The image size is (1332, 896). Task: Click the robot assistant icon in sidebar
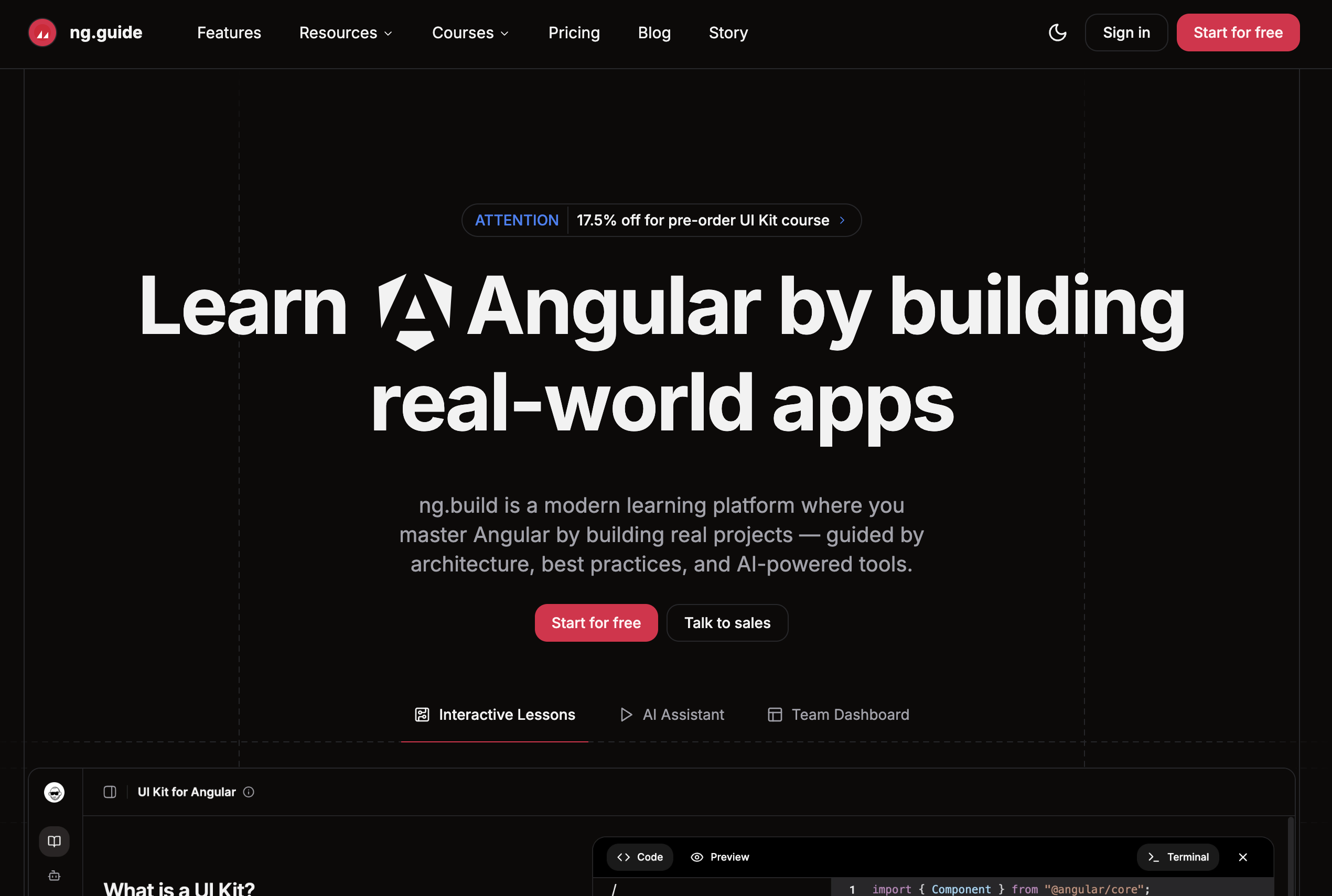click(x=55, y=876)
